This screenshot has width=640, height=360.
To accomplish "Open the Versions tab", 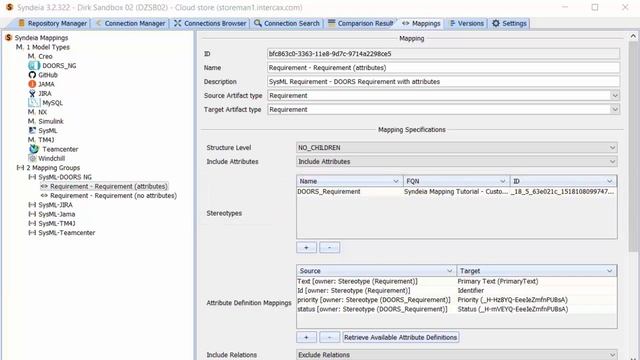I will (x=467, y=23).
